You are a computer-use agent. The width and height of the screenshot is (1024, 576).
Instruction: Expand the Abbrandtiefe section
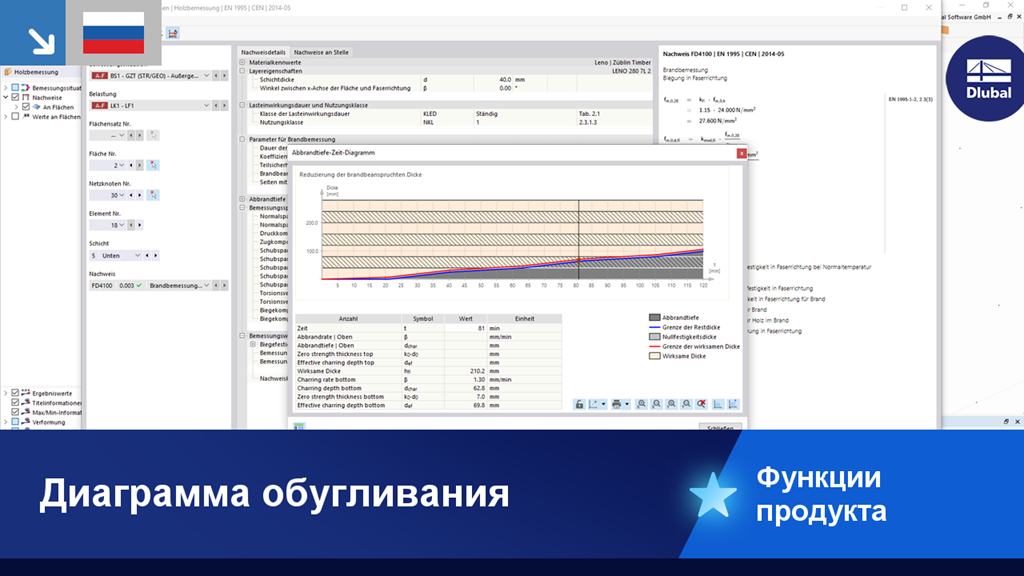pyautogui.click(x=242, y=199)
